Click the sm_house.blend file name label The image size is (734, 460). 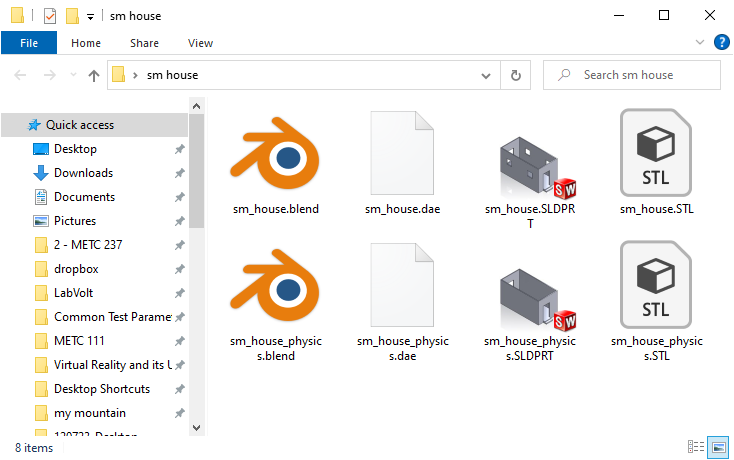coord(276,209)
